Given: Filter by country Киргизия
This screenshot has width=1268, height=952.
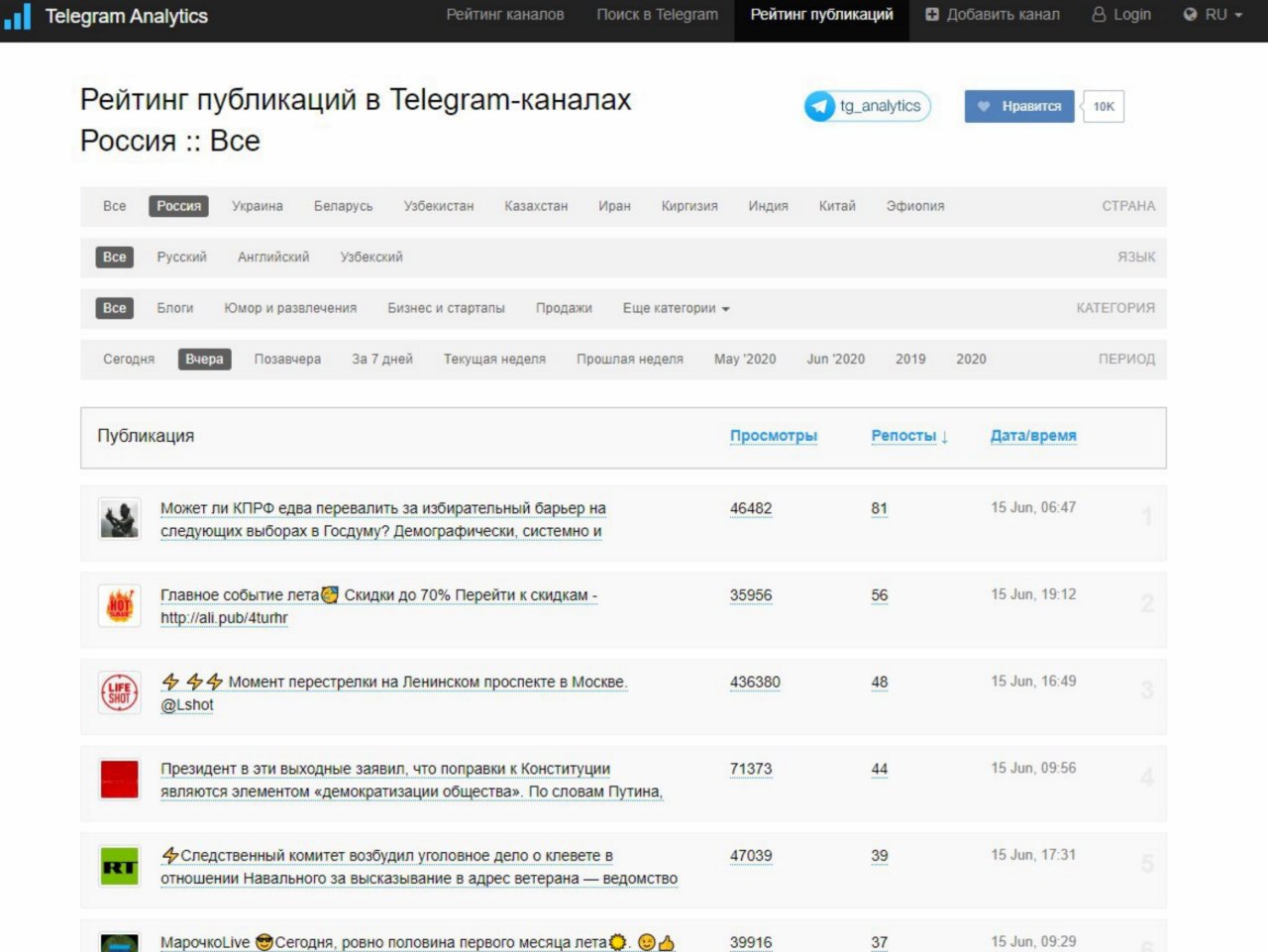Looking at the screenshot, I should click(689, 206).
